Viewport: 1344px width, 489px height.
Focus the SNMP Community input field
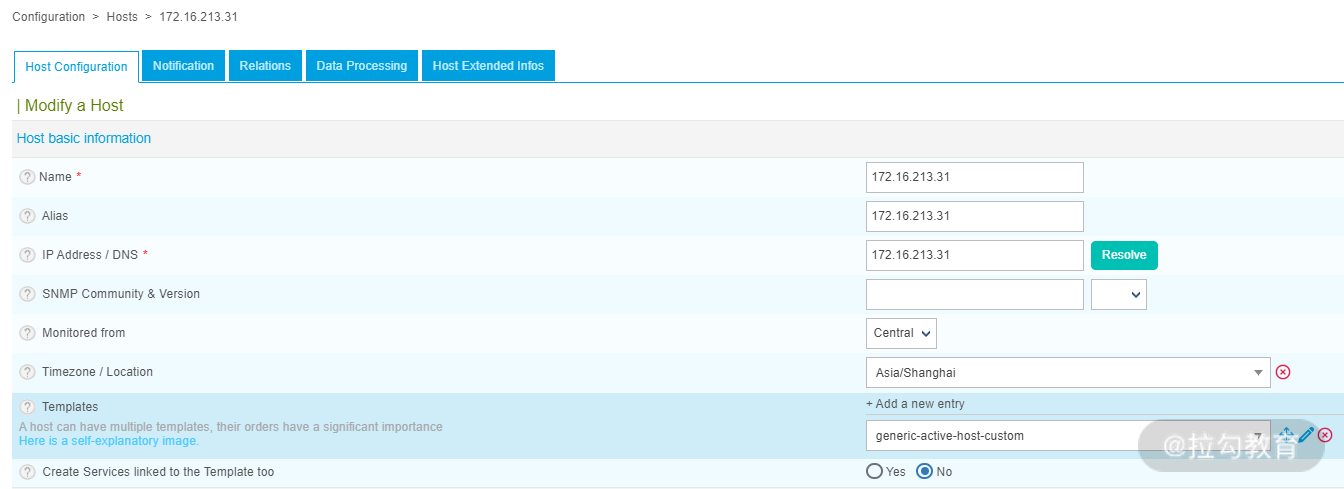[975, 294]
